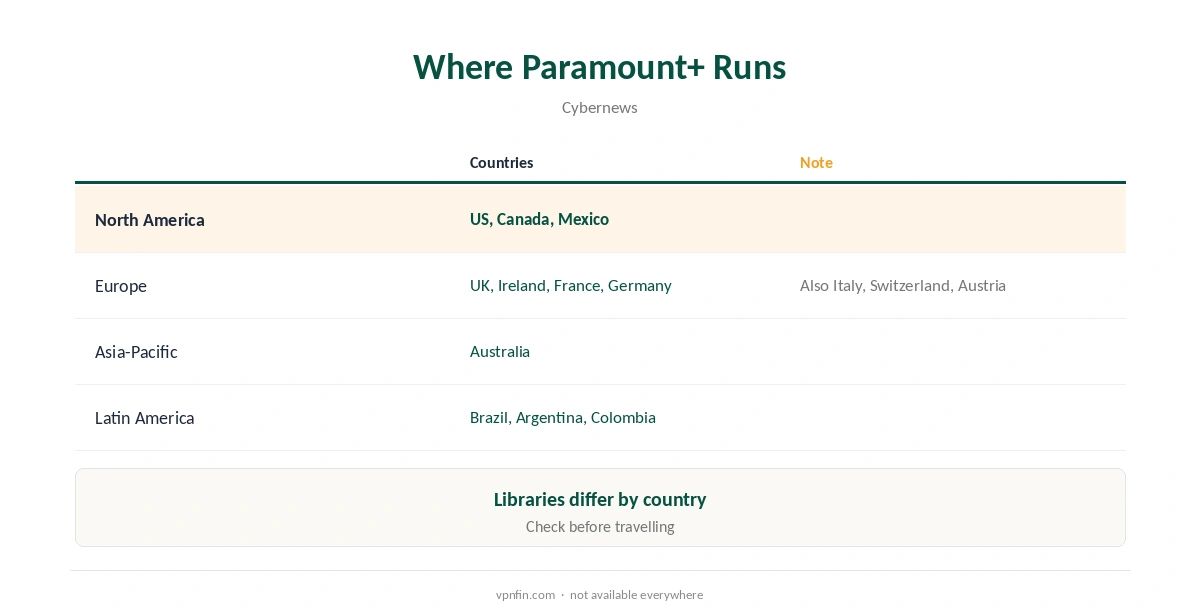Image resolution: width=1200 pixels, height=614 pixels.
Task: Select the Countries column header
Action: (x=501, y=163)
